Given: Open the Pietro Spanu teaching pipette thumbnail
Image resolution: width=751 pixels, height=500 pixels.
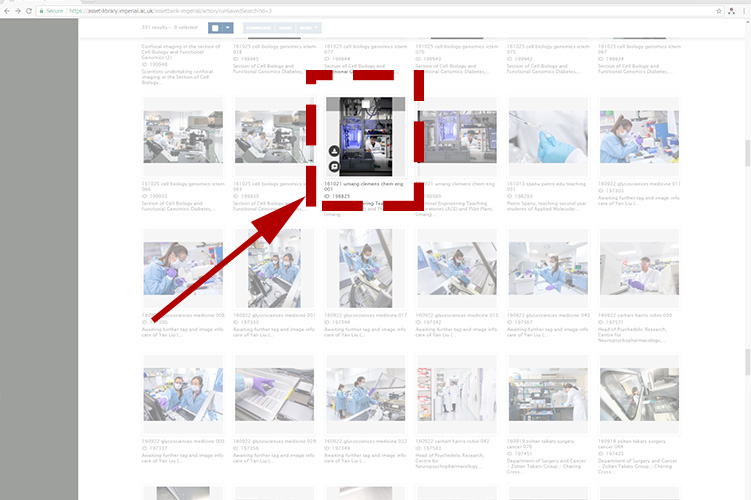Looking at the screenshot, I should 547,137.
